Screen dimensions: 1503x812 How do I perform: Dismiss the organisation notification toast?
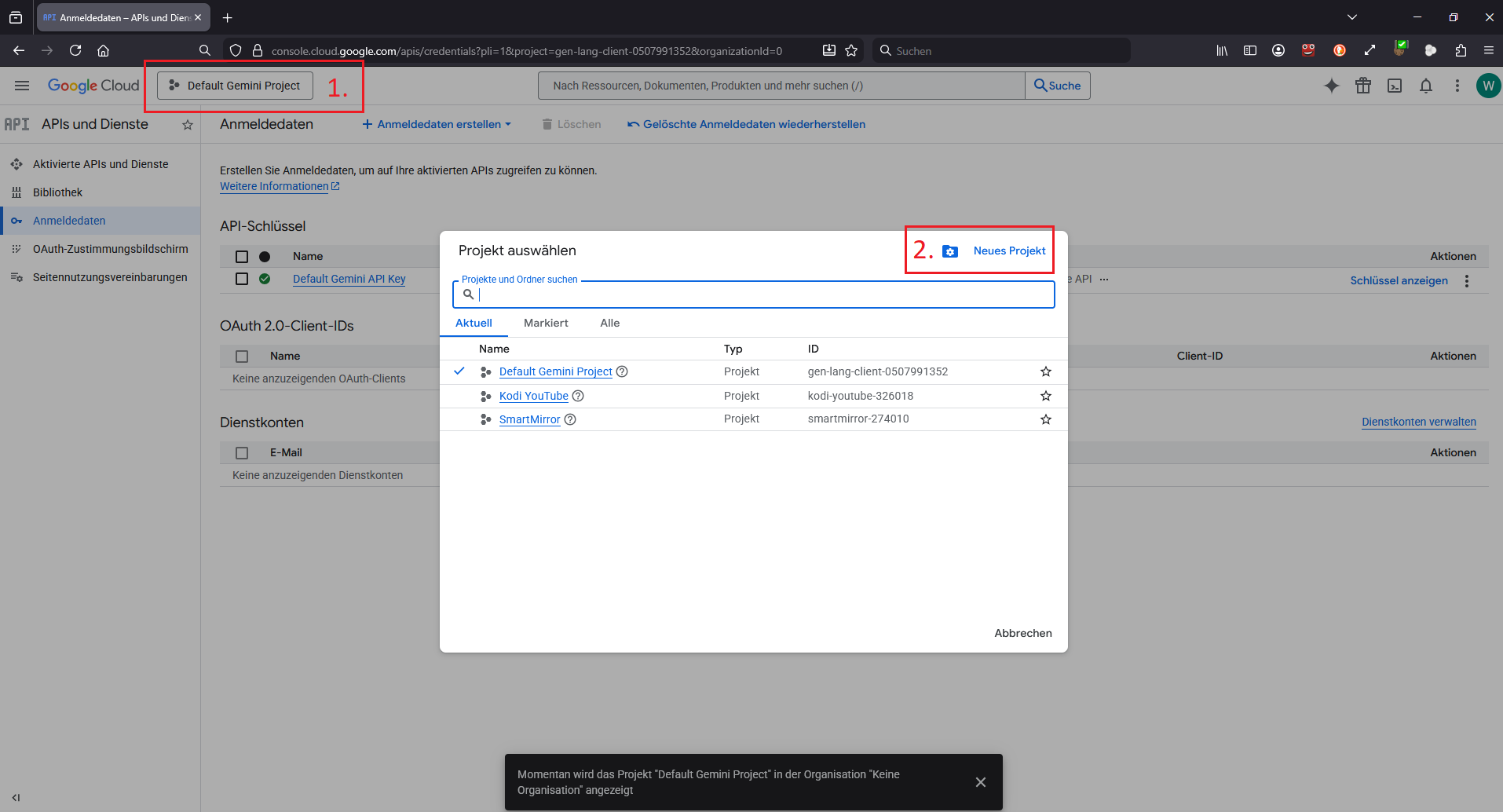coord(981,782)
